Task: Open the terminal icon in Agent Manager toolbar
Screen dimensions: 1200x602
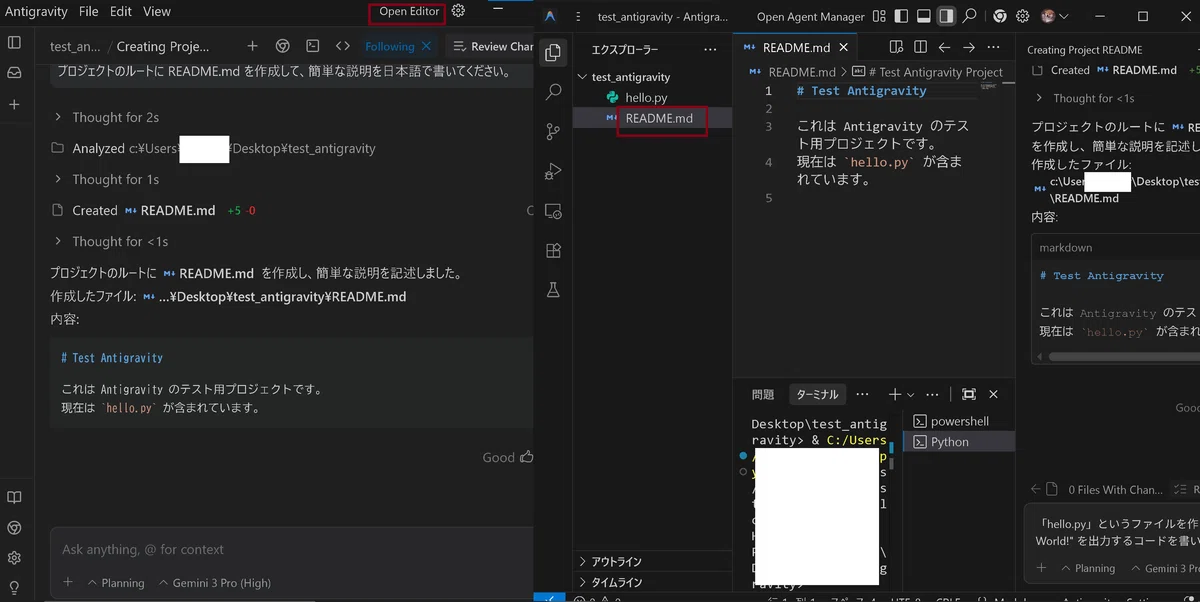Action: [x=313, y=46]
